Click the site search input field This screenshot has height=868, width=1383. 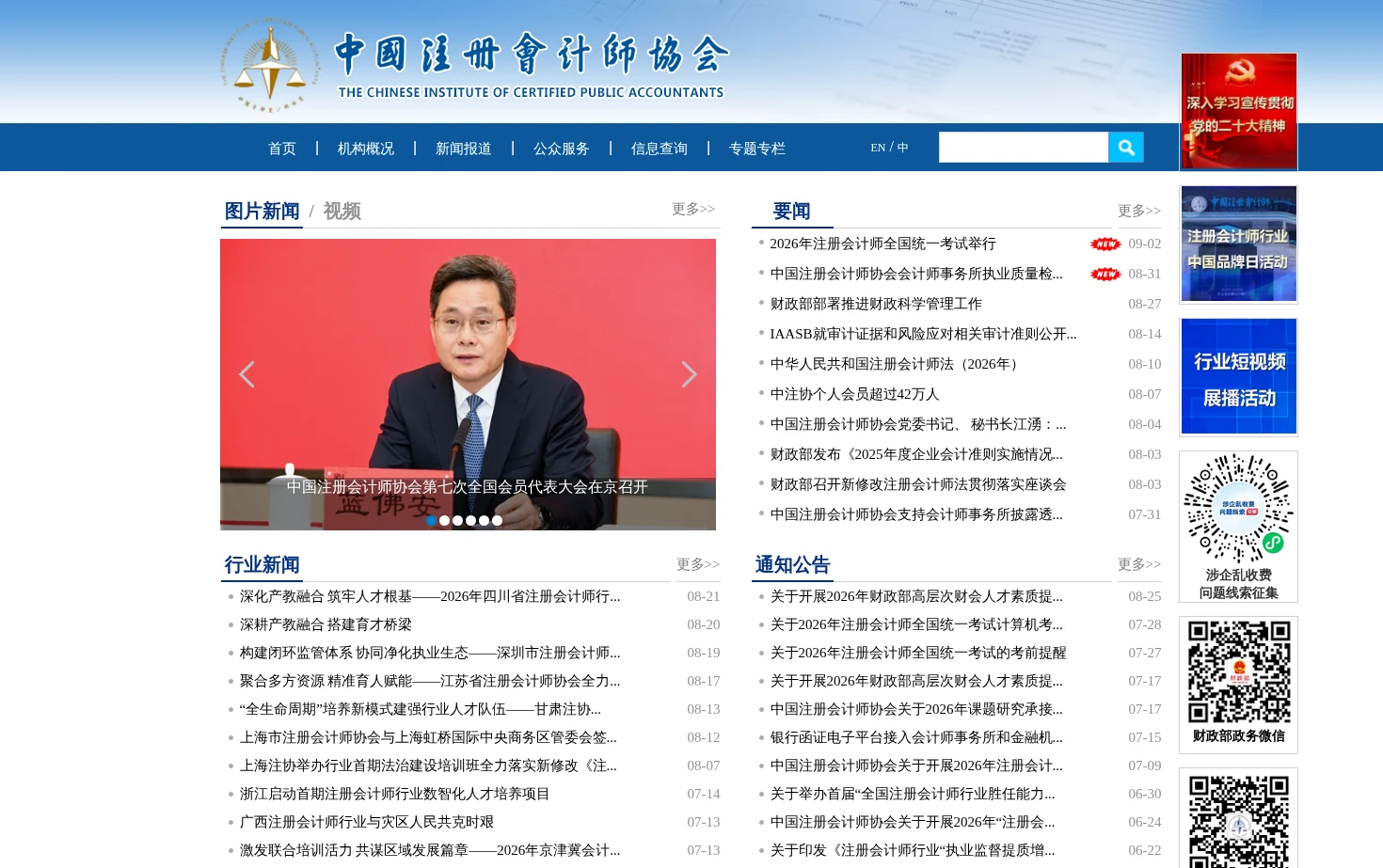[1024, 148]
